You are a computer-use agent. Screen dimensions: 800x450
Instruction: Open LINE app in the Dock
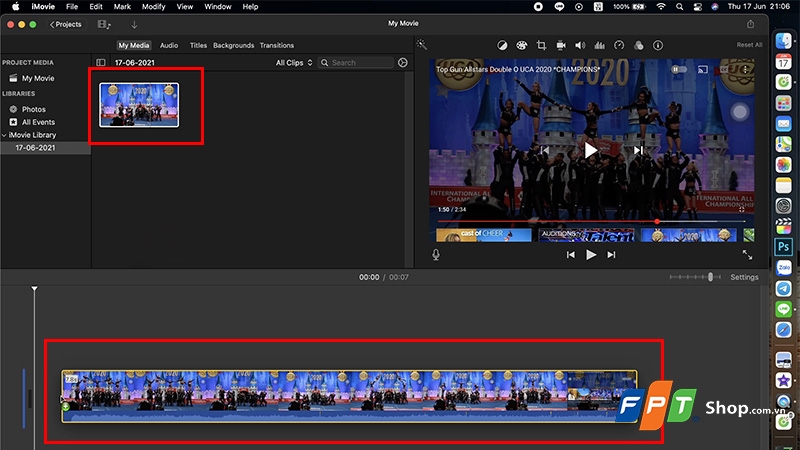783,309
